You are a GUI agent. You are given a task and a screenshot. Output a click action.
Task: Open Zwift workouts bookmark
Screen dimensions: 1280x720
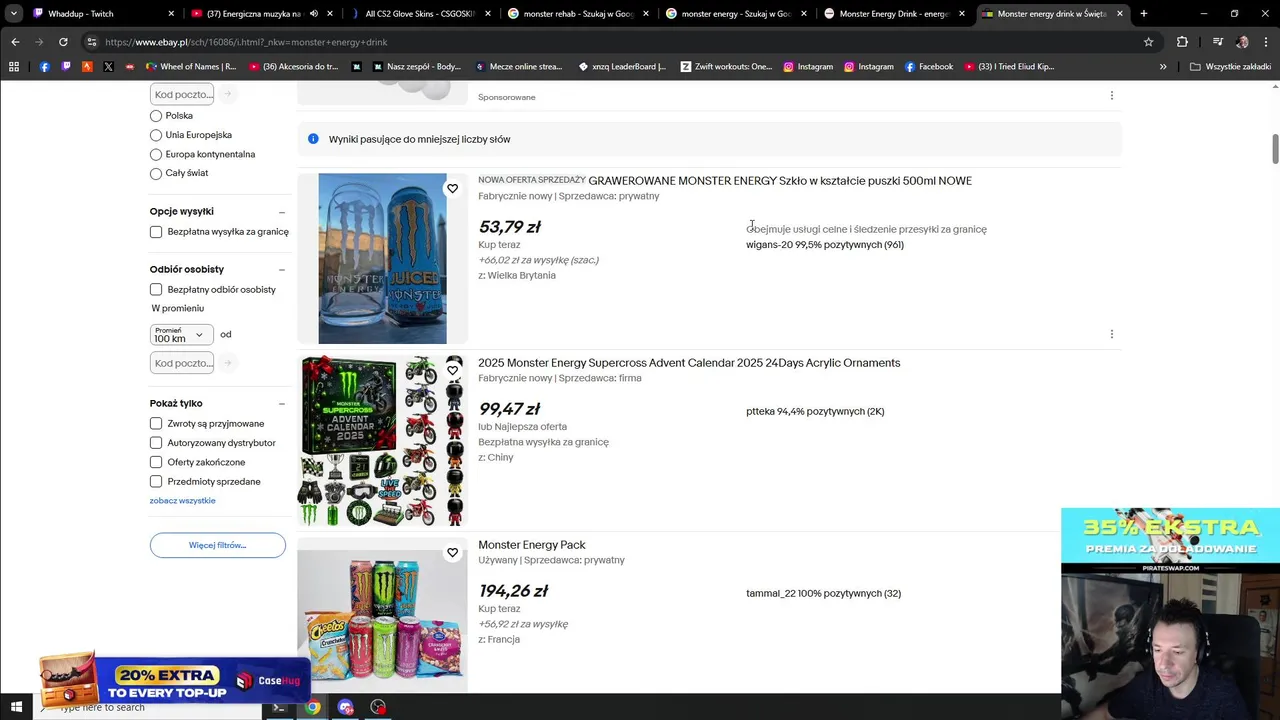(x=726, y=67)
